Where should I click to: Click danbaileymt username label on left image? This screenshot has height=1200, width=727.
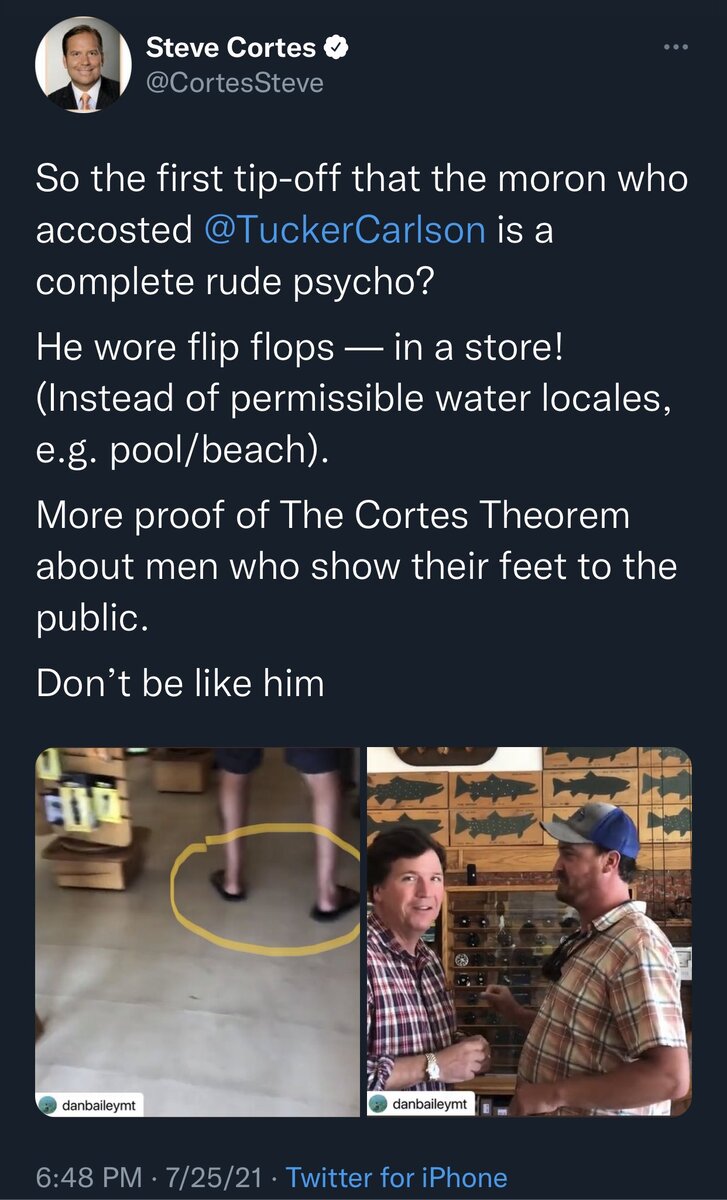click(x=100, y=1102)
